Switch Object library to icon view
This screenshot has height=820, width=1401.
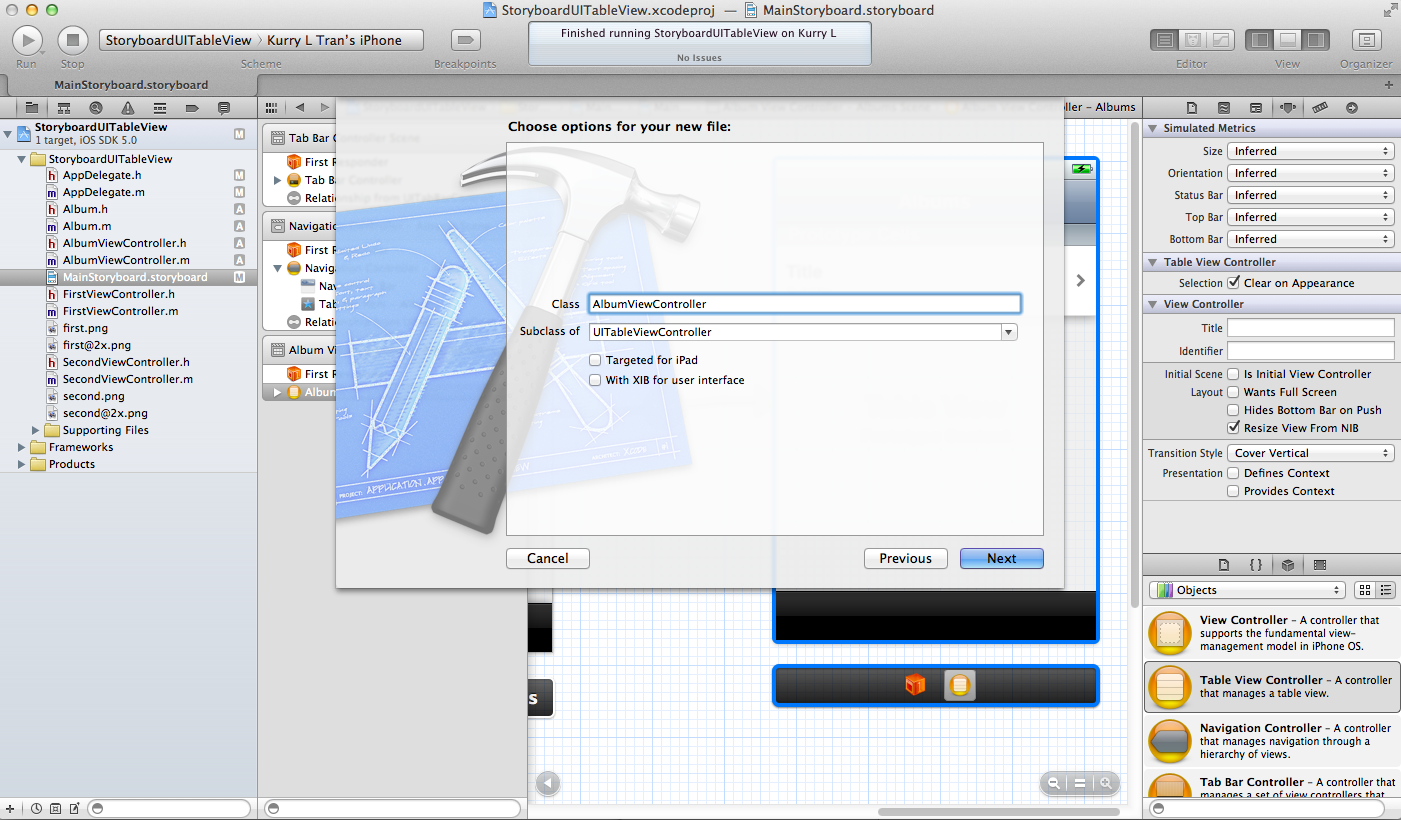(x=1366, y=590)
